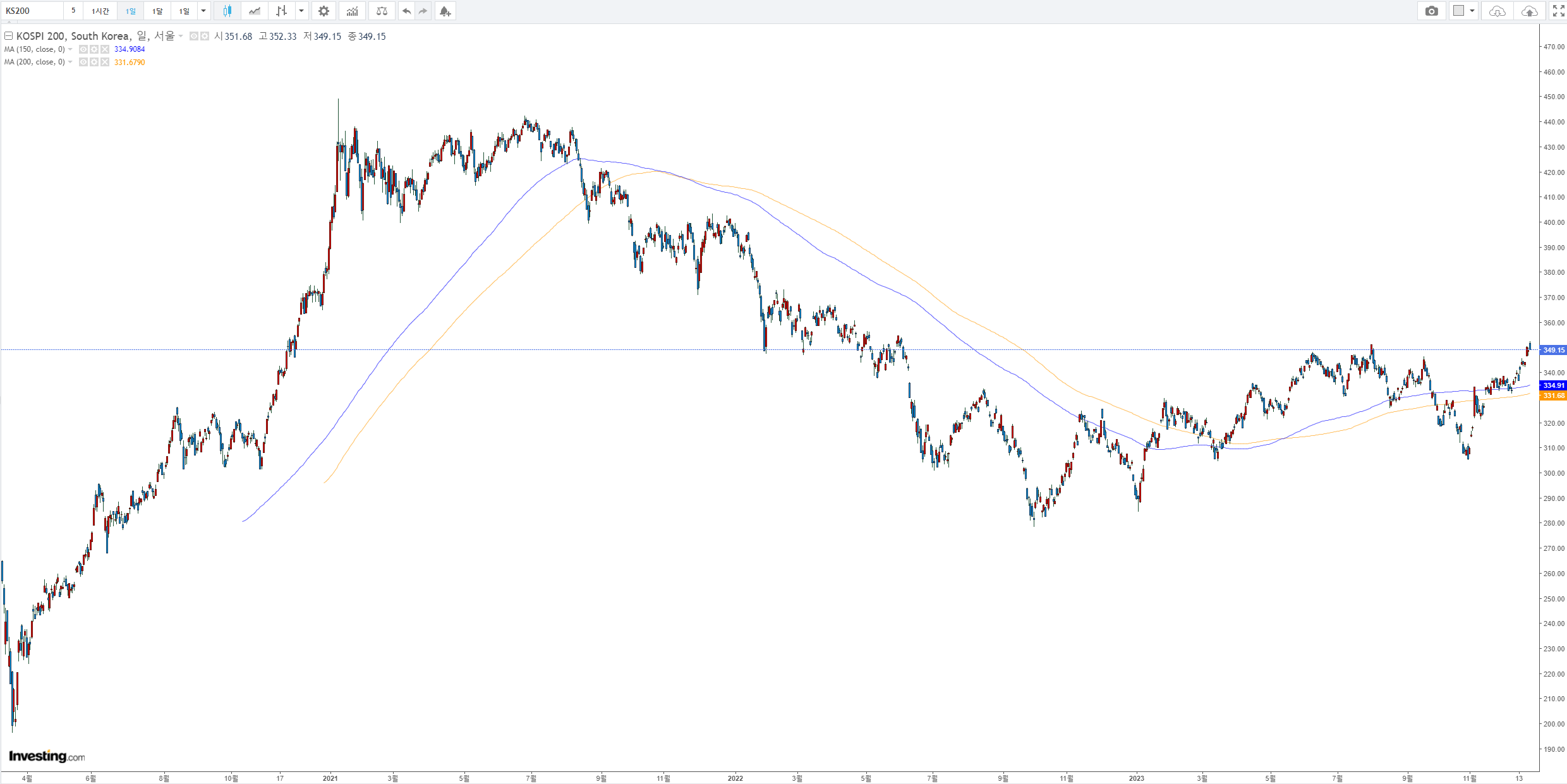This screenshot has width=1567, height=784.
Task: Open the layout square color dropdown
Action: 1472,11
